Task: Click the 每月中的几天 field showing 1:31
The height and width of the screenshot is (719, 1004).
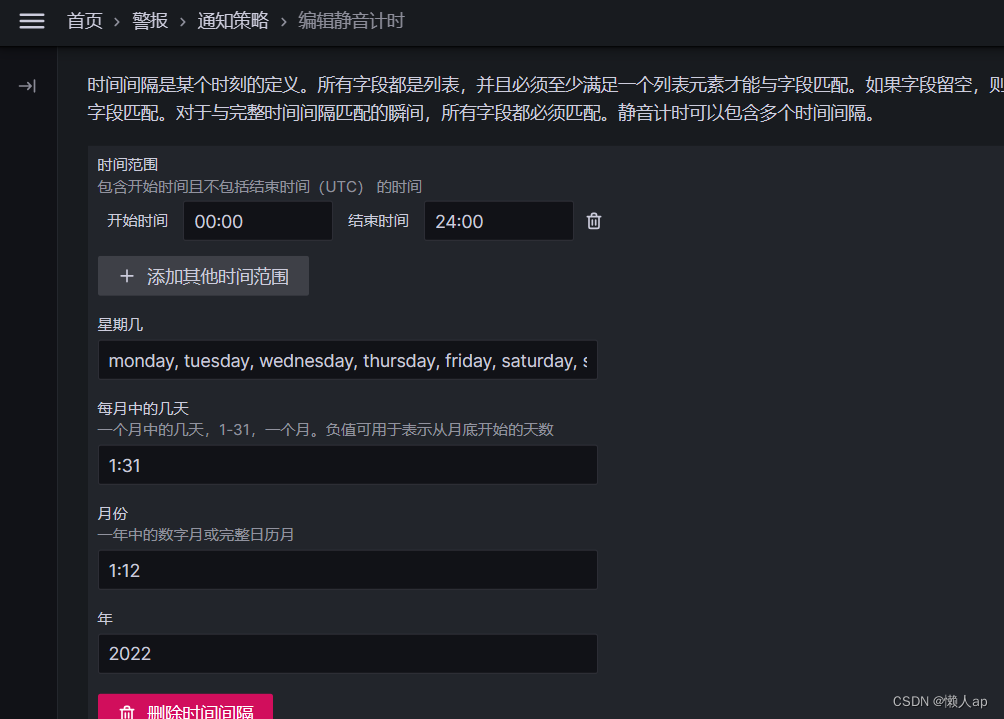Action: click(x=347, y=465)
